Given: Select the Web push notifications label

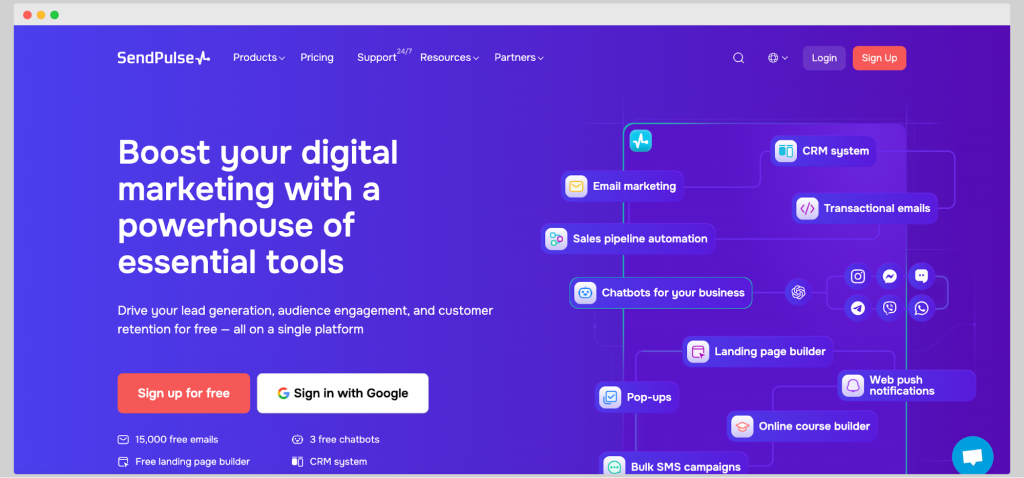Looking at the screenshot, I should (x=902, y=385).
